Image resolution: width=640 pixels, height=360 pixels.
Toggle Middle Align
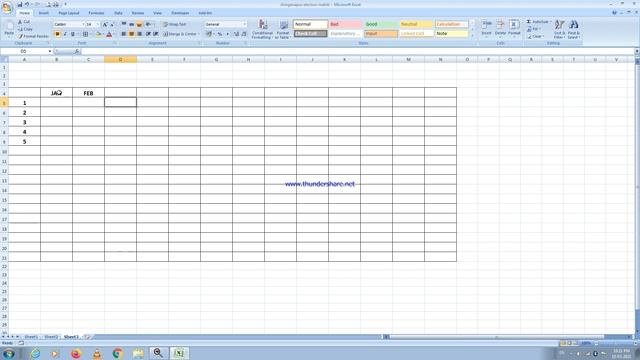tap(131, 24)
